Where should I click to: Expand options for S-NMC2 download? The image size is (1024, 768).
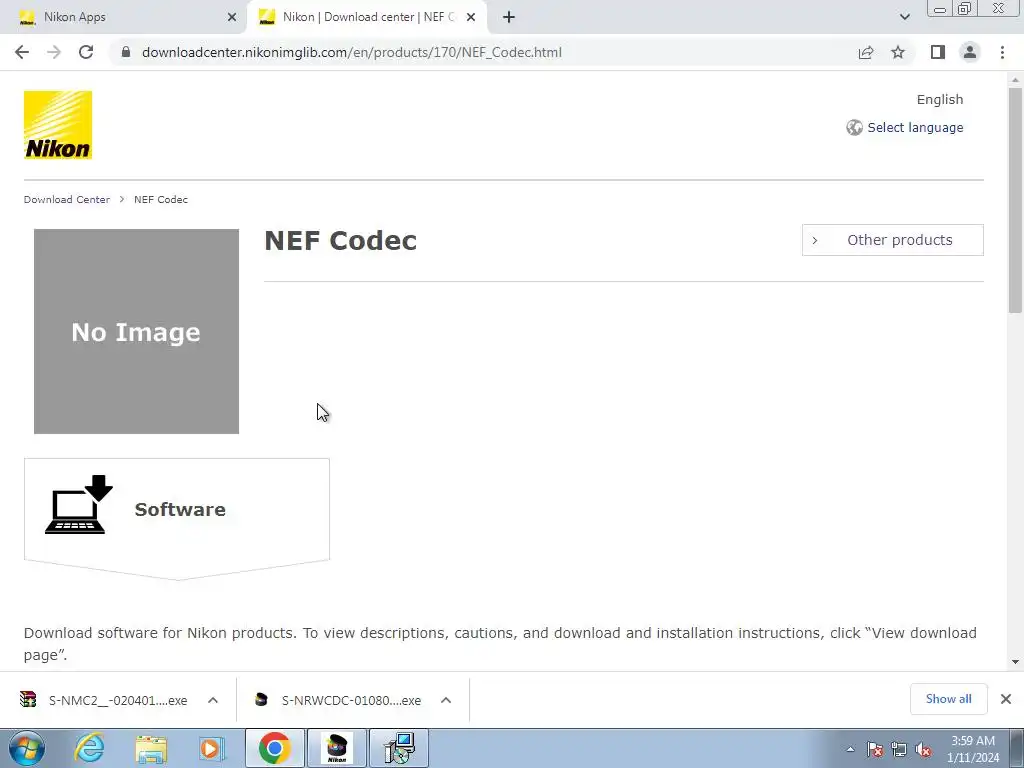coord(213,700)
